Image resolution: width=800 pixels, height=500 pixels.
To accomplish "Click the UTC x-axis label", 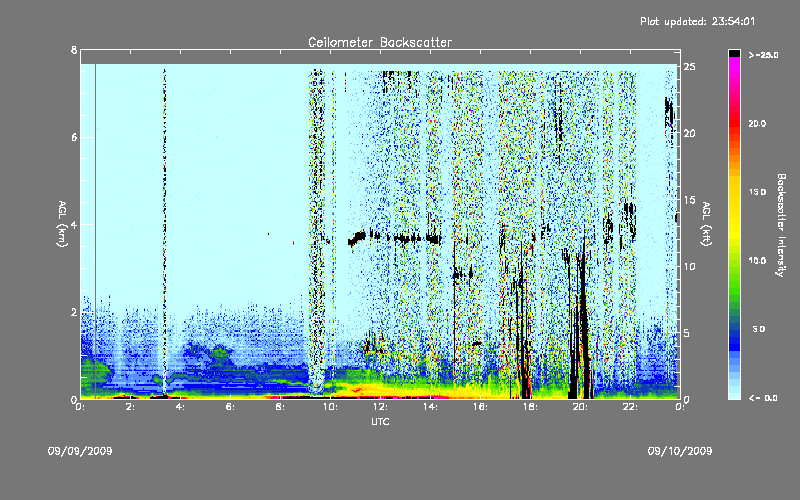I will [380, 421].
